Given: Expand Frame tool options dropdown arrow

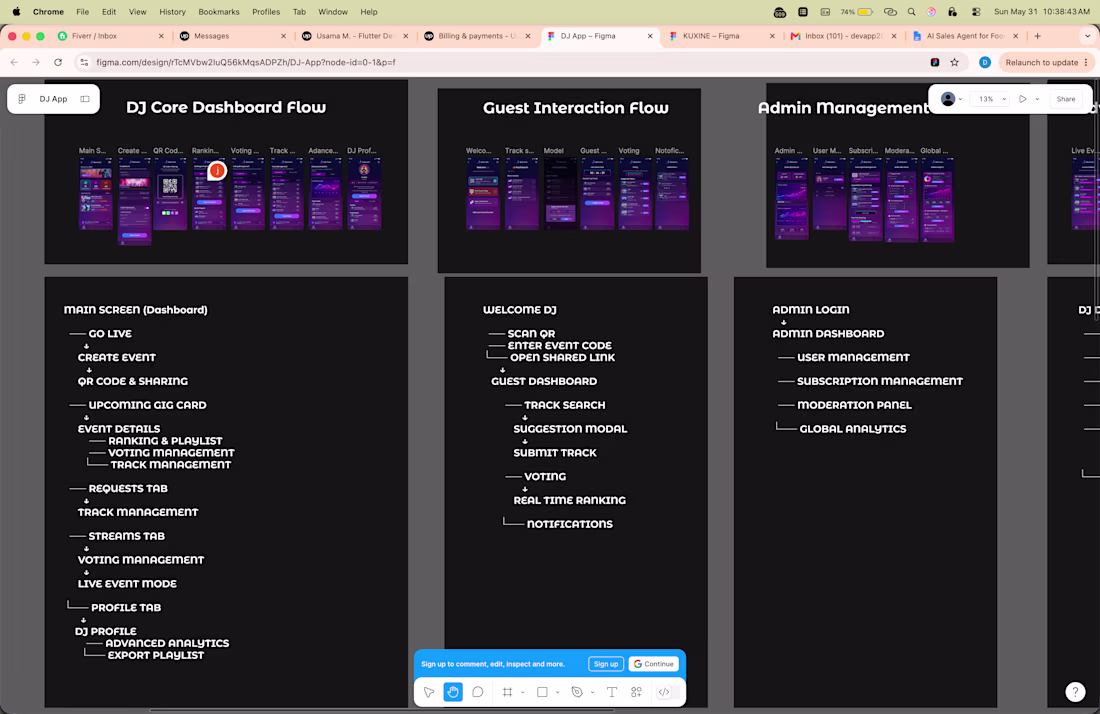Looking at the screenshot, I should pos(523,693).
